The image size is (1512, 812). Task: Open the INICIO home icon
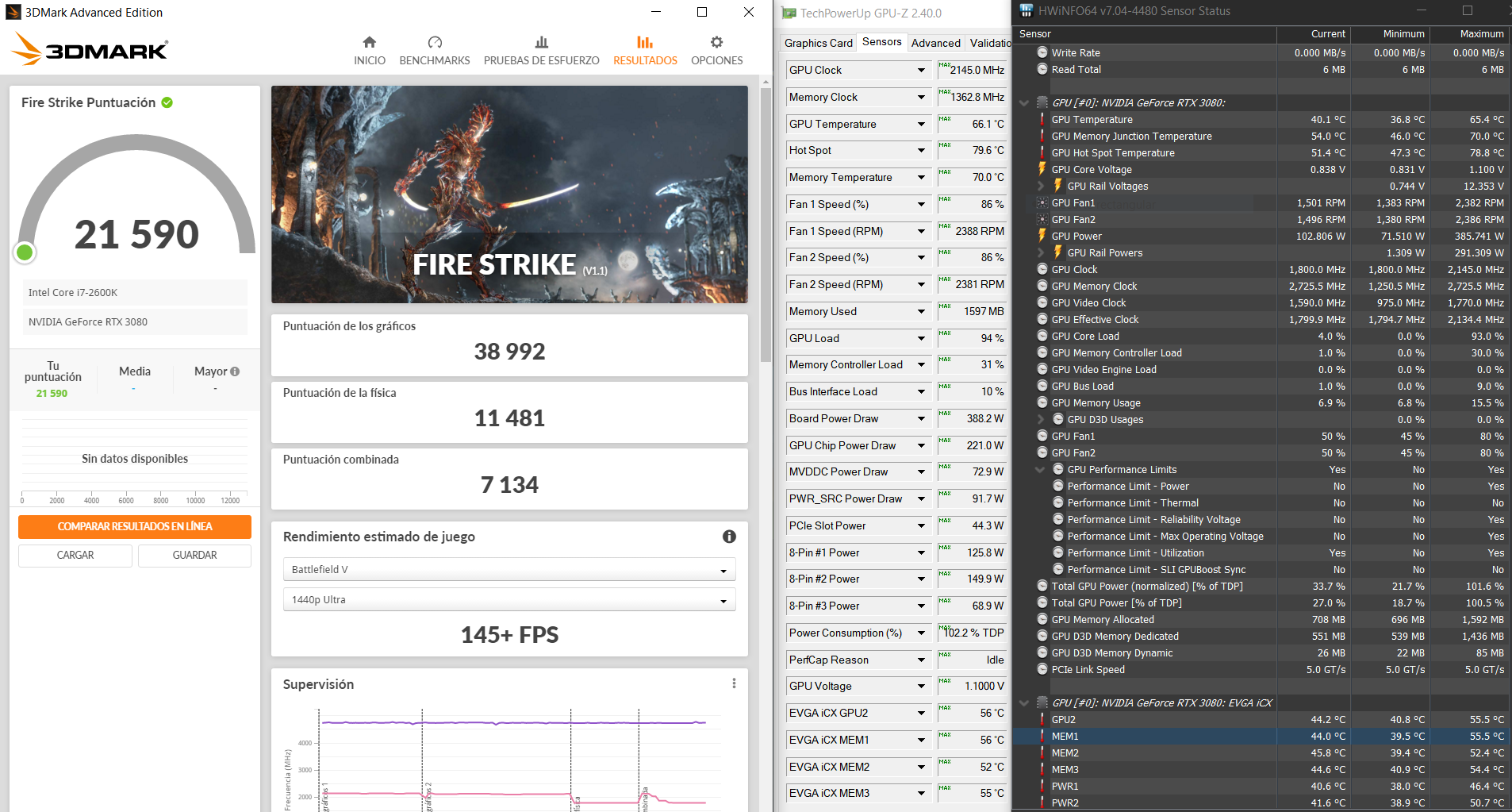pos(369,43)
